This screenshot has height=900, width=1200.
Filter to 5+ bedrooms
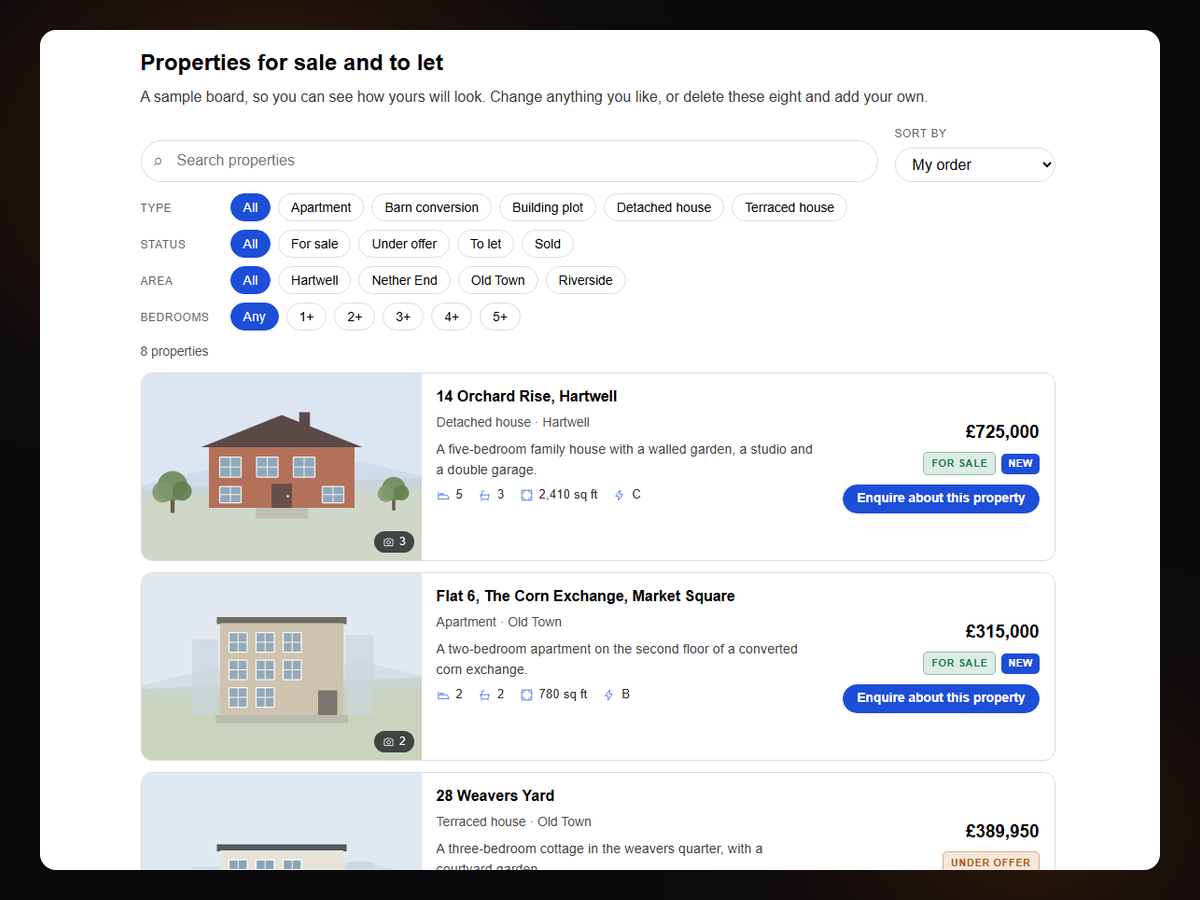(x=500, y=317)
